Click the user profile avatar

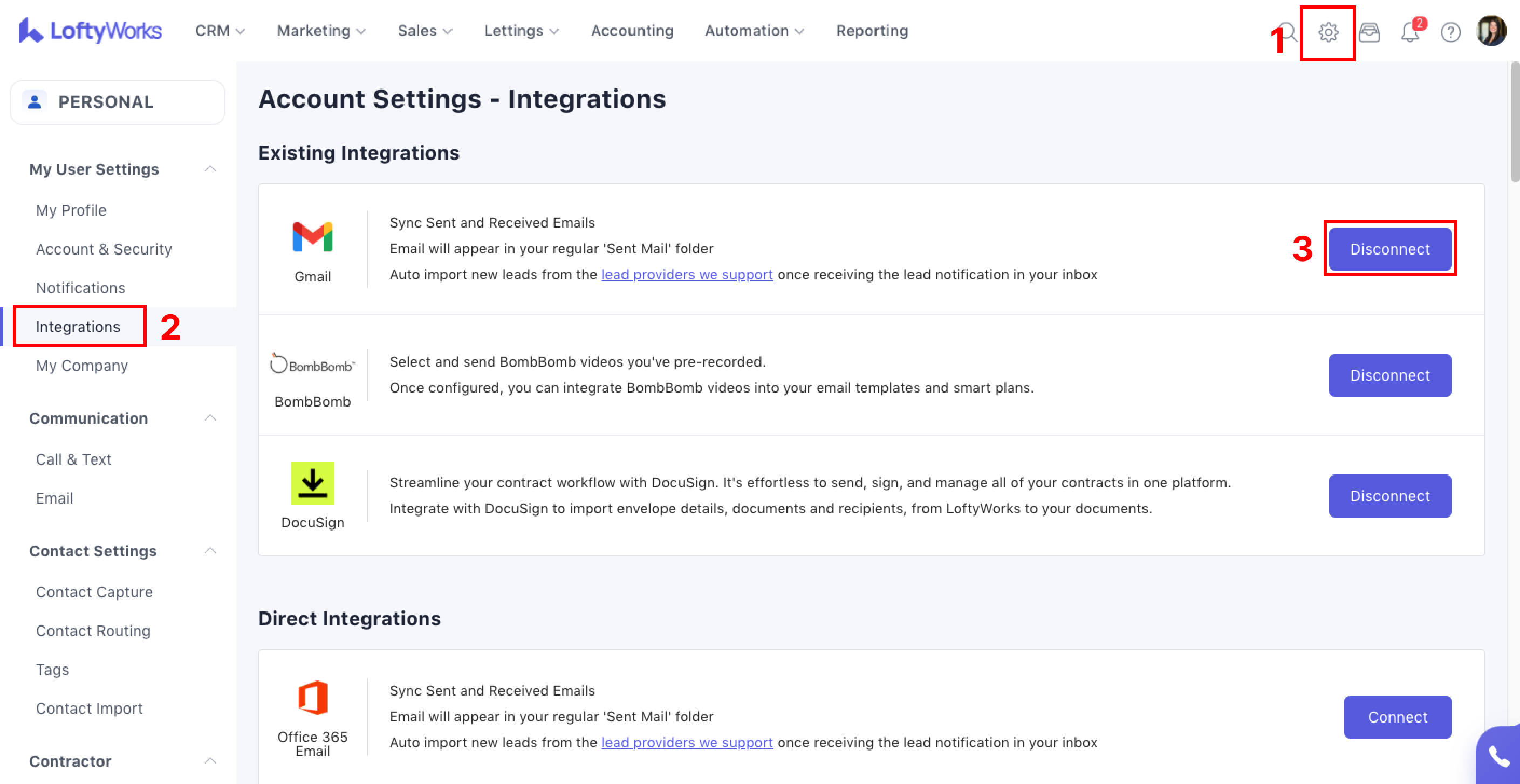(x=1491, y=31)
